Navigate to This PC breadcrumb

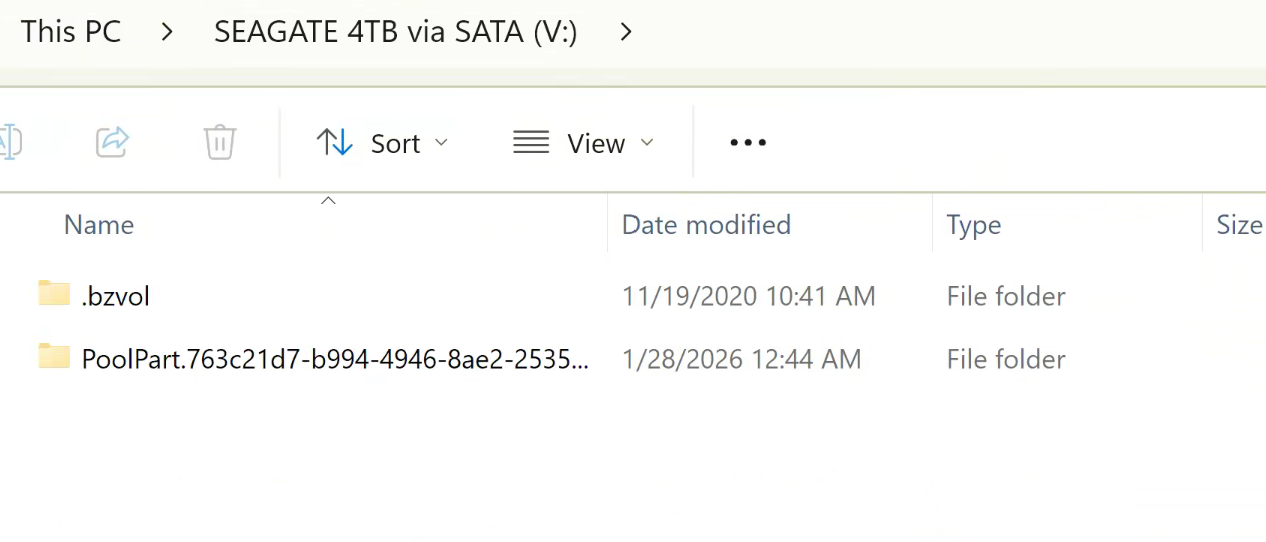71,32
